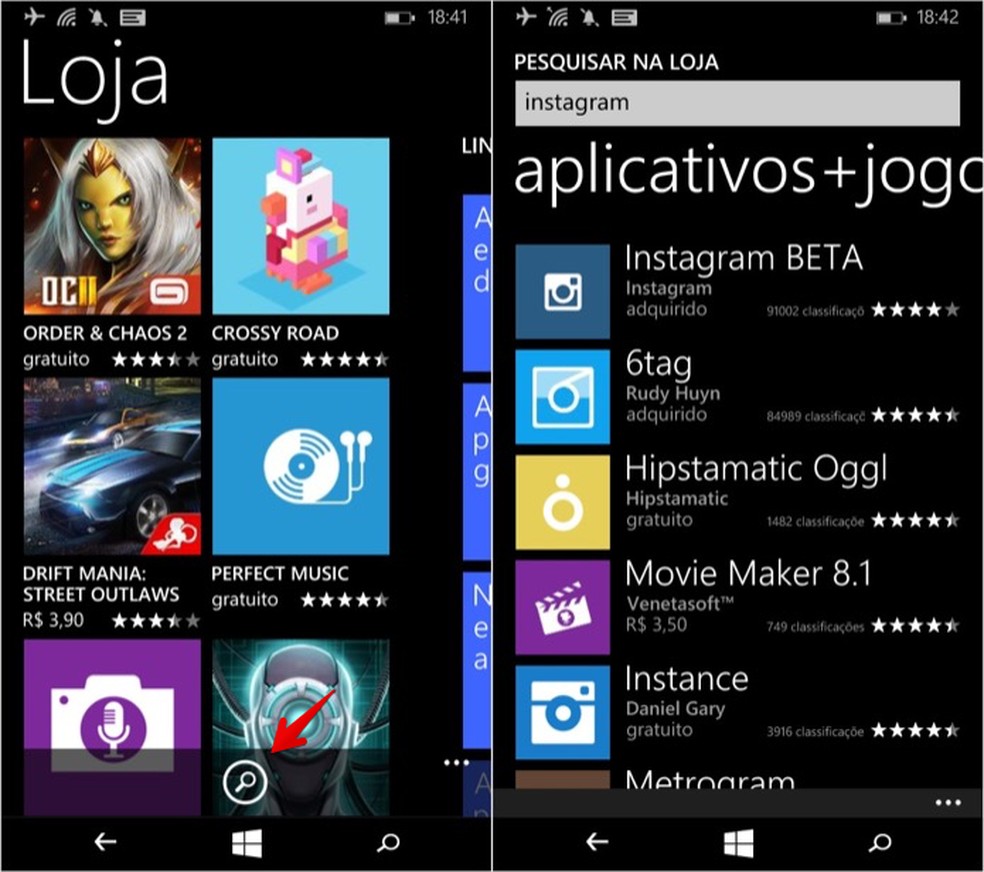
Task: Tap Wi-Fi icon in left status bar
Action: [x=67, y=17]
